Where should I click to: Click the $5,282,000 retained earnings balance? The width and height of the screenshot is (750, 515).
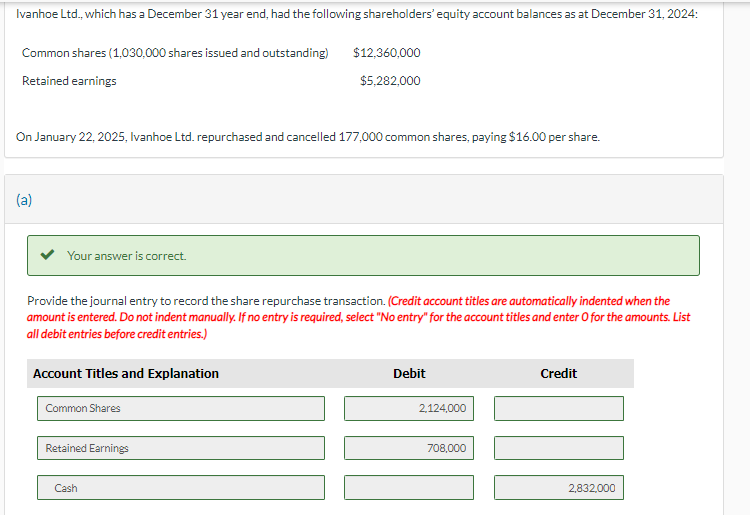390,80
